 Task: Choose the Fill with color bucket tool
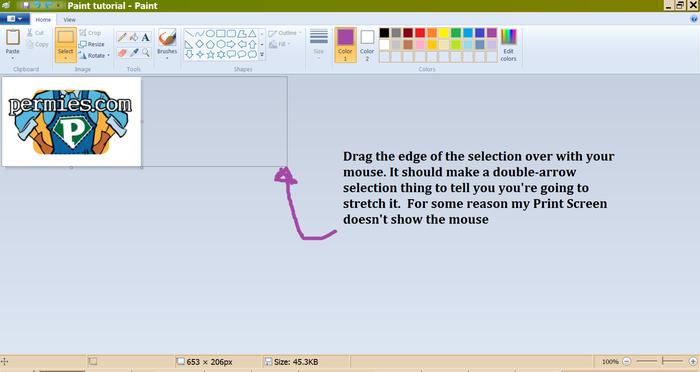click(x=133, y=38)
